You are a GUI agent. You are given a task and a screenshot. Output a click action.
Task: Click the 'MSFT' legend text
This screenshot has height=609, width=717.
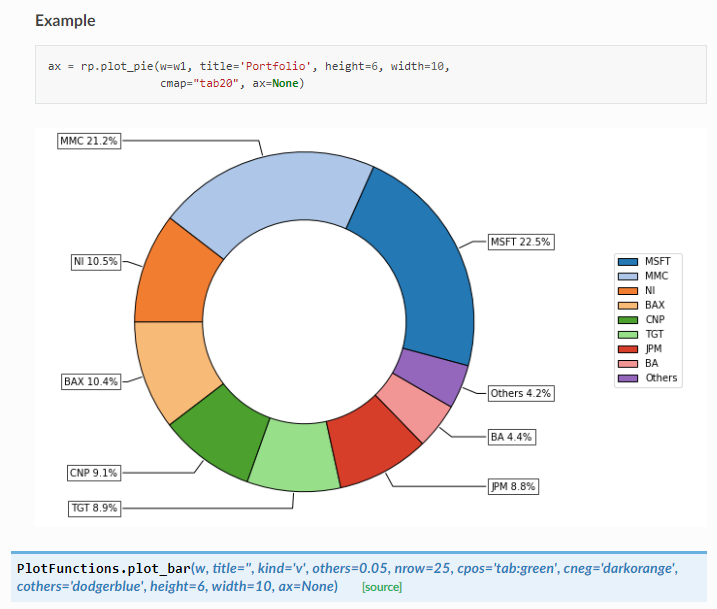pyautogui.click(x=658, y=262)
